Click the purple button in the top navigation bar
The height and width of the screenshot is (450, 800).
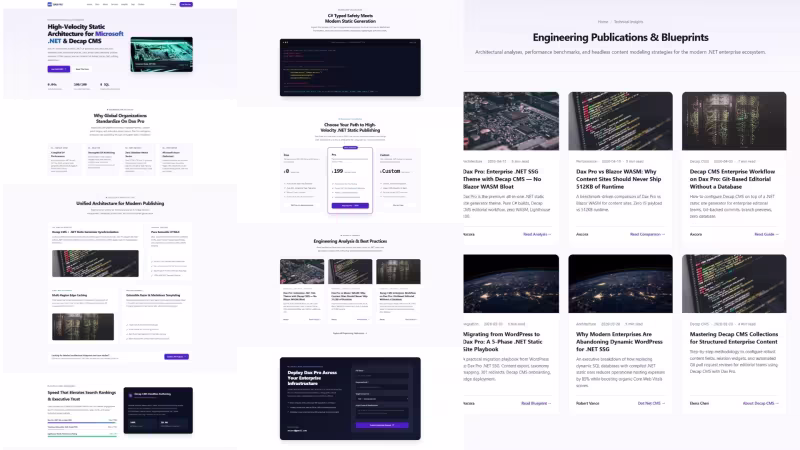click(186, 4)
